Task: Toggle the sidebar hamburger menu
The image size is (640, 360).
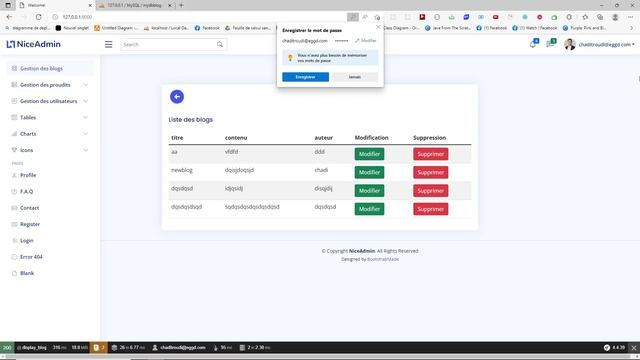Action: [x=109, y=44]
